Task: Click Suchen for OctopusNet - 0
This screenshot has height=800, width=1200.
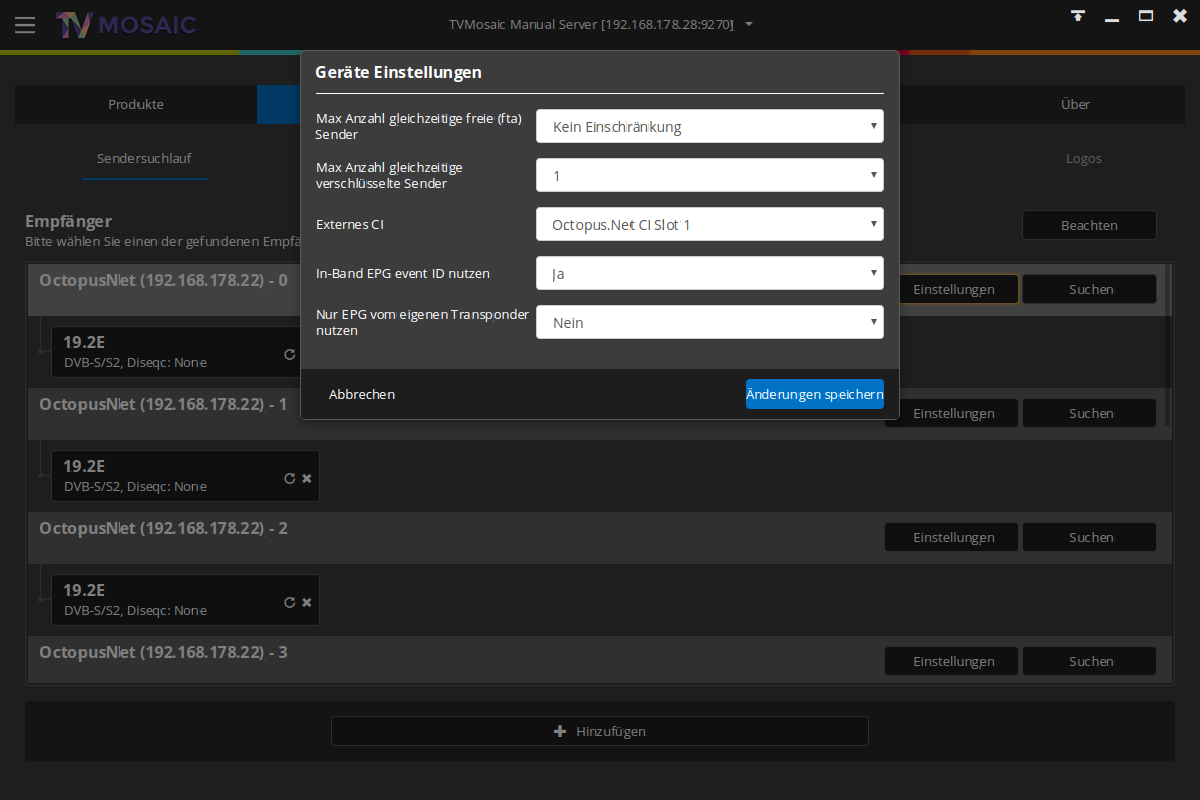Action: [x=1090, y=289]
